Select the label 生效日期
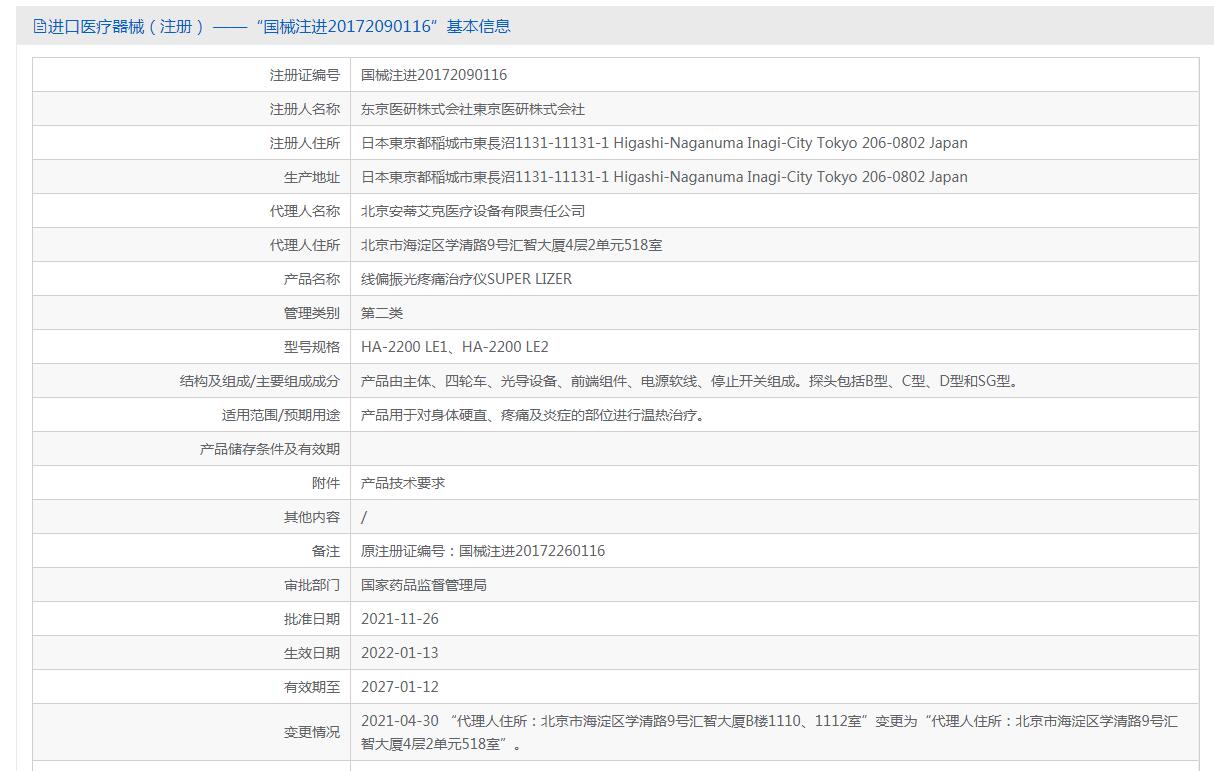 pos(311,653)
